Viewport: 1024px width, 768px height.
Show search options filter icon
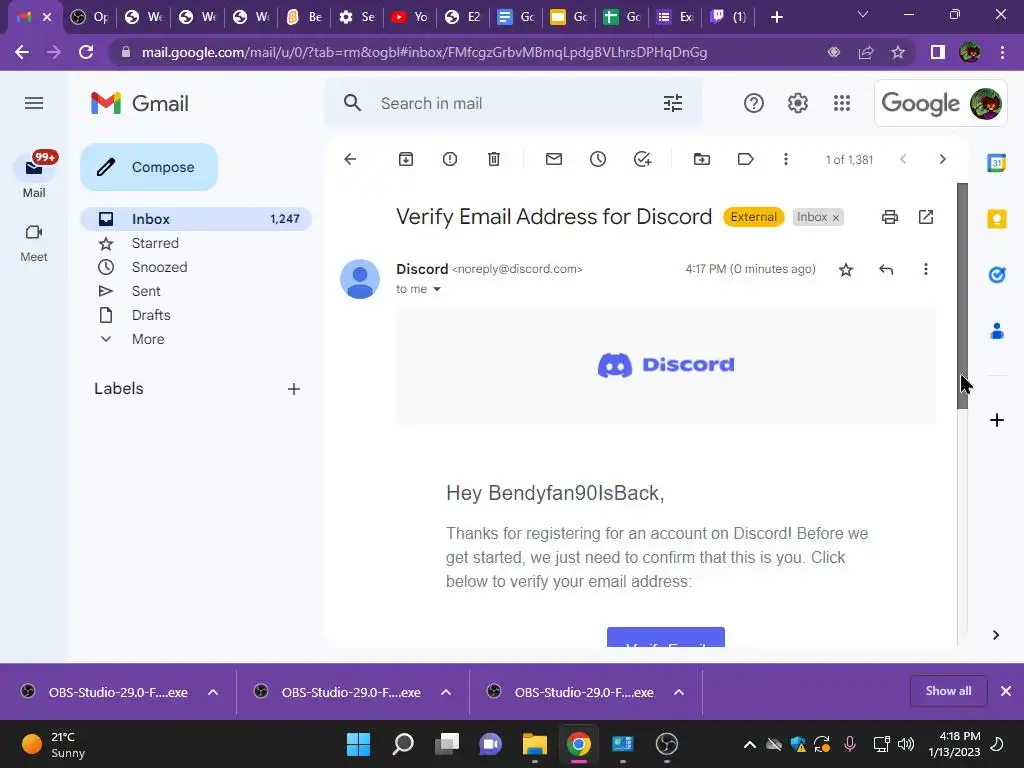coord(673,103)
